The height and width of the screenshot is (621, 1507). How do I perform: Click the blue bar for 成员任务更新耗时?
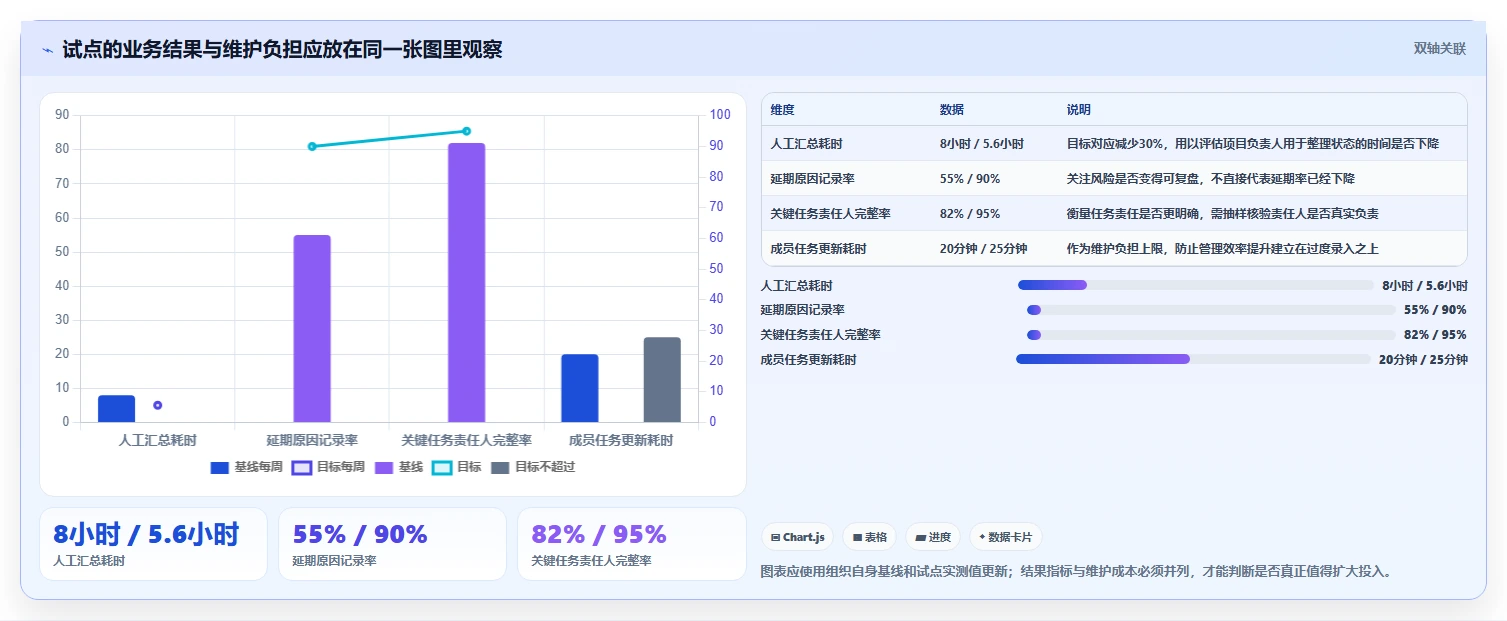click(580, 388)
